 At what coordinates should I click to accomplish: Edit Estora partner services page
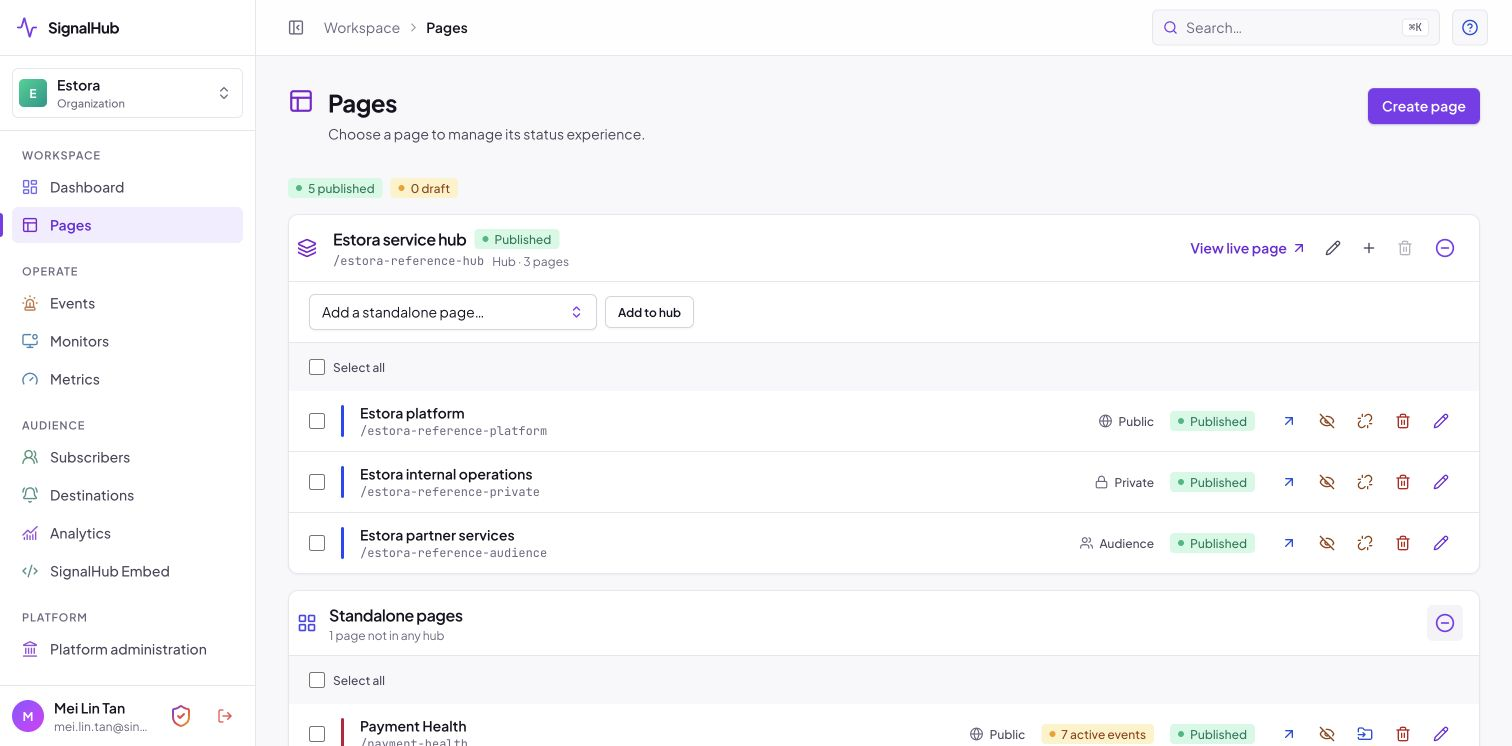(1441, 543)
